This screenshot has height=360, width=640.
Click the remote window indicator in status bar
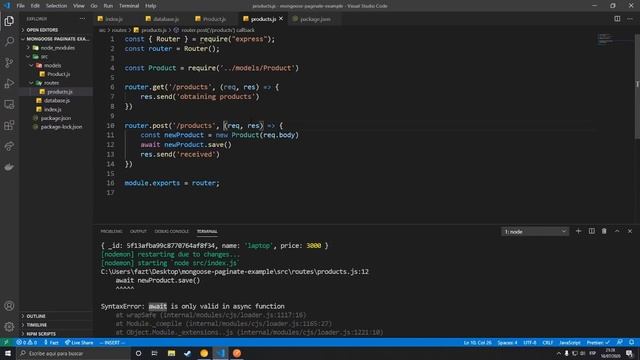coord(6,342)
